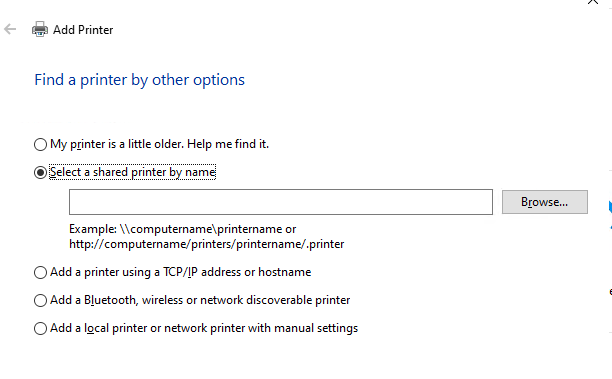The image size is (612, 379).
Task: Select the TCP/IP address or hostname radio button
Action: (40, 272)
